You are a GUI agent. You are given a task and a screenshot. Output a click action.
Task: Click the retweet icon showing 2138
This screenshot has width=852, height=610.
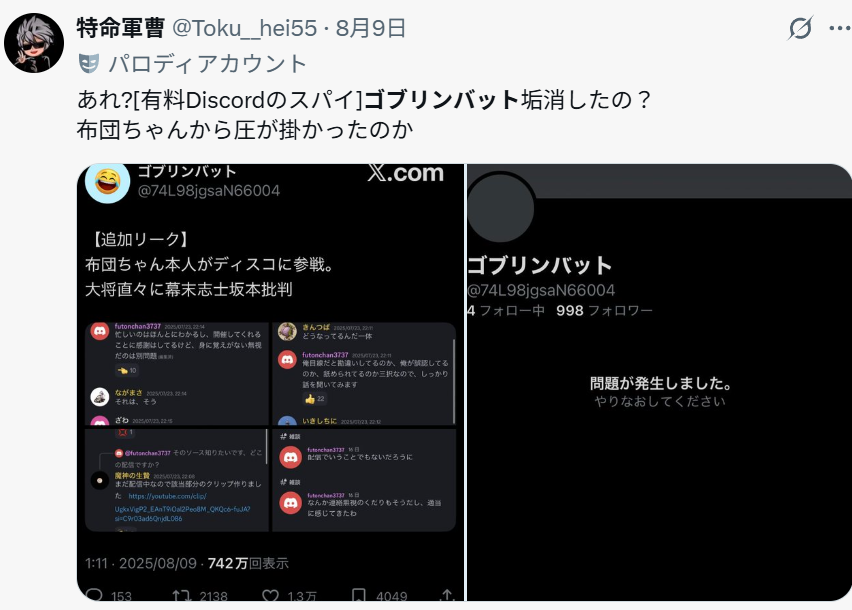click(x=181, y=595)
